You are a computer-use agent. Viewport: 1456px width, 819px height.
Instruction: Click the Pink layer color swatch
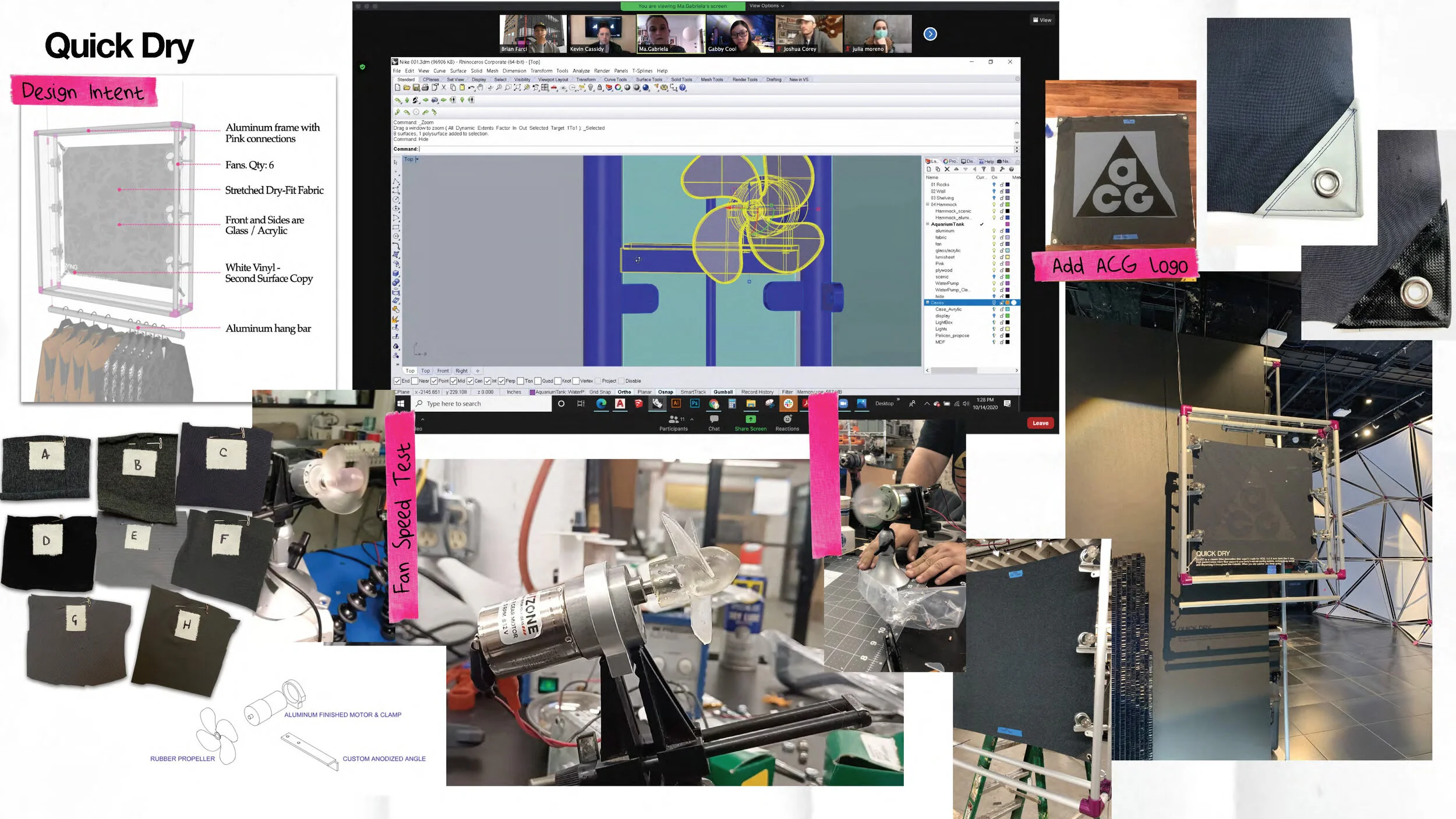pyautogui.click(x=1007, y=264)
